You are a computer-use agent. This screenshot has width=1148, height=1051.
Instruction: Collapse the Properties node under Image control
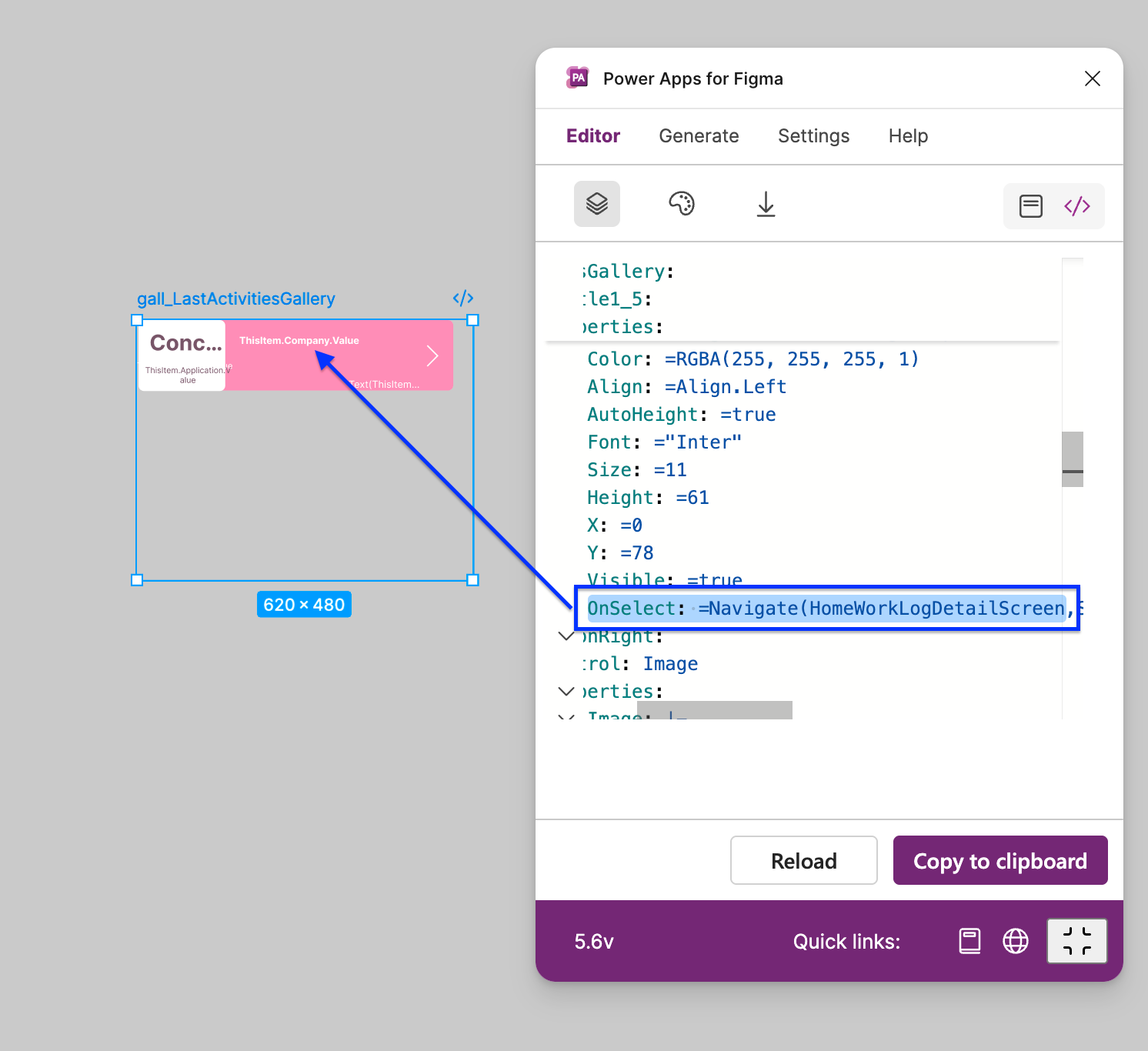[x=566, y=692]
